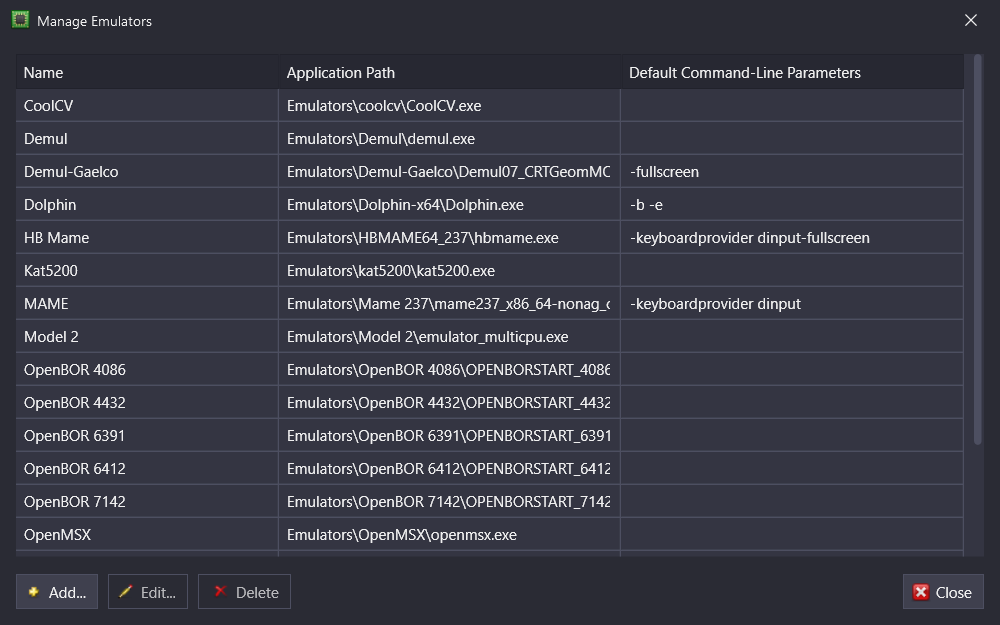The image size is (1000, 625).
Task: Click the vertical scrollbar of emulator list
Action: point(978,249)
